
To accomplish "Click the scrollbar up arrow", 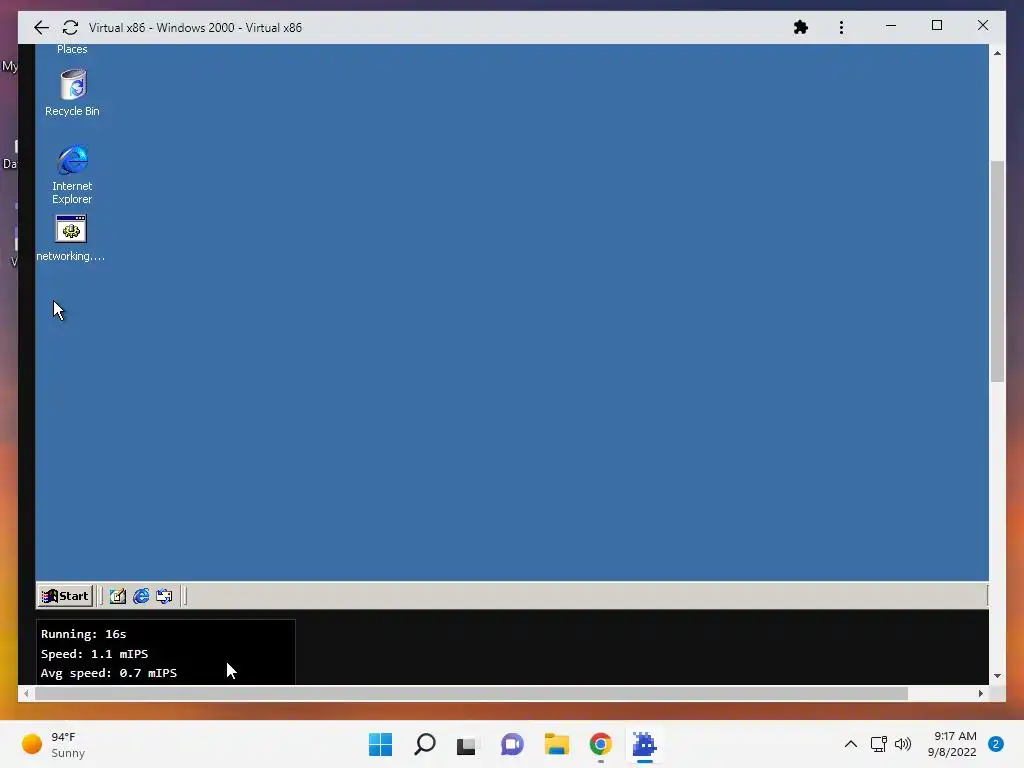I will tap(997, 53).
